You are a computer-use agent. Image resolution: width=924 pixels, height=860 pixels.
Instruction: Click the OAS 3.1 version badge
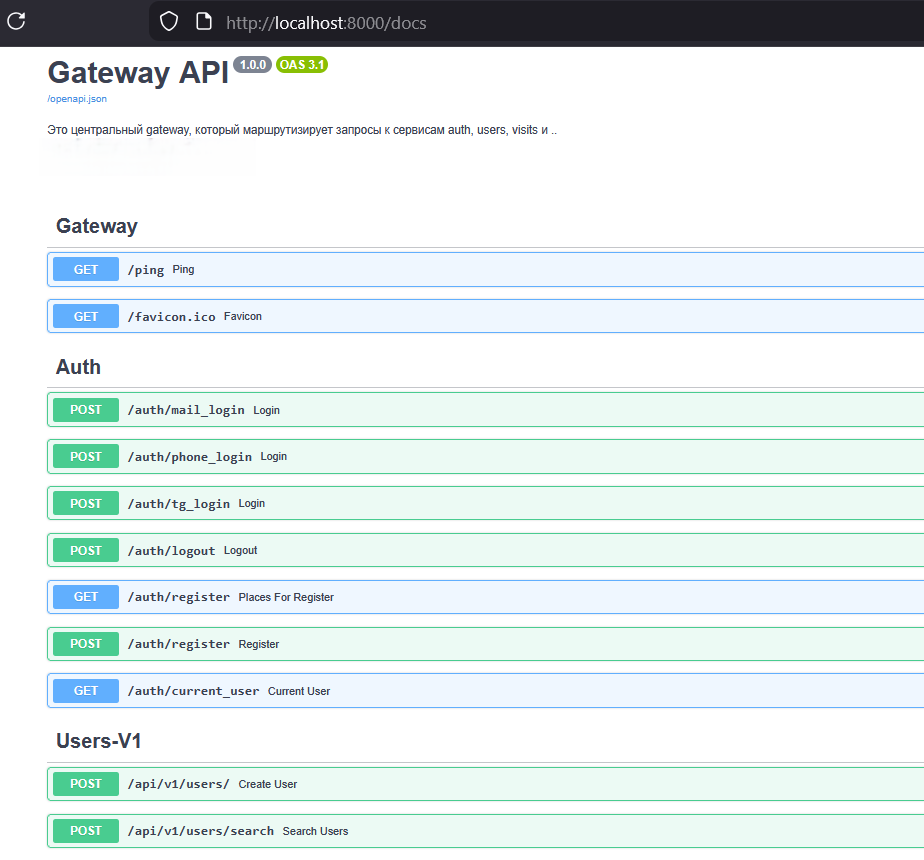point(302,65)
